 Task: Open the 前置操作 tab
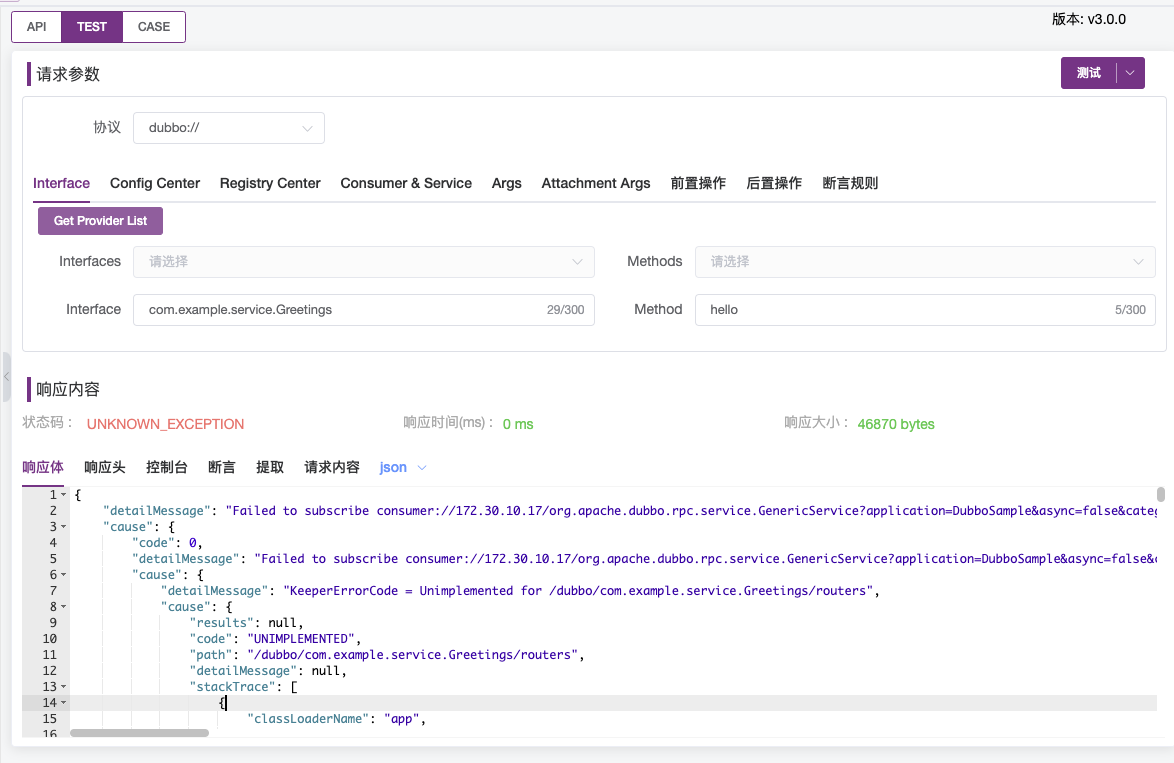pos(698,183)
